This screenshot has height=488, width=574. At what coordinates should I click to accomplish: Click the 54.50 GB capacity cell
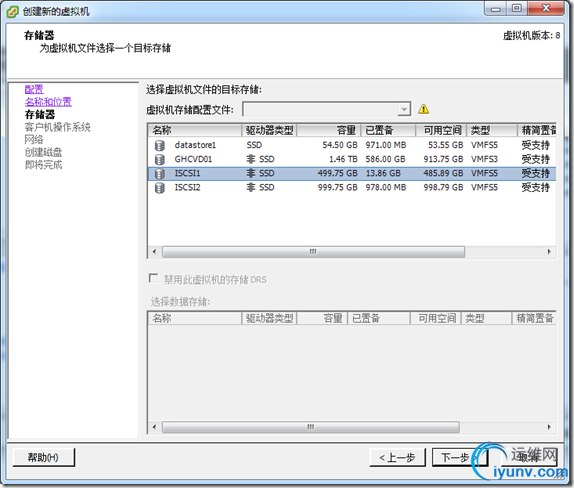[340, 145]
